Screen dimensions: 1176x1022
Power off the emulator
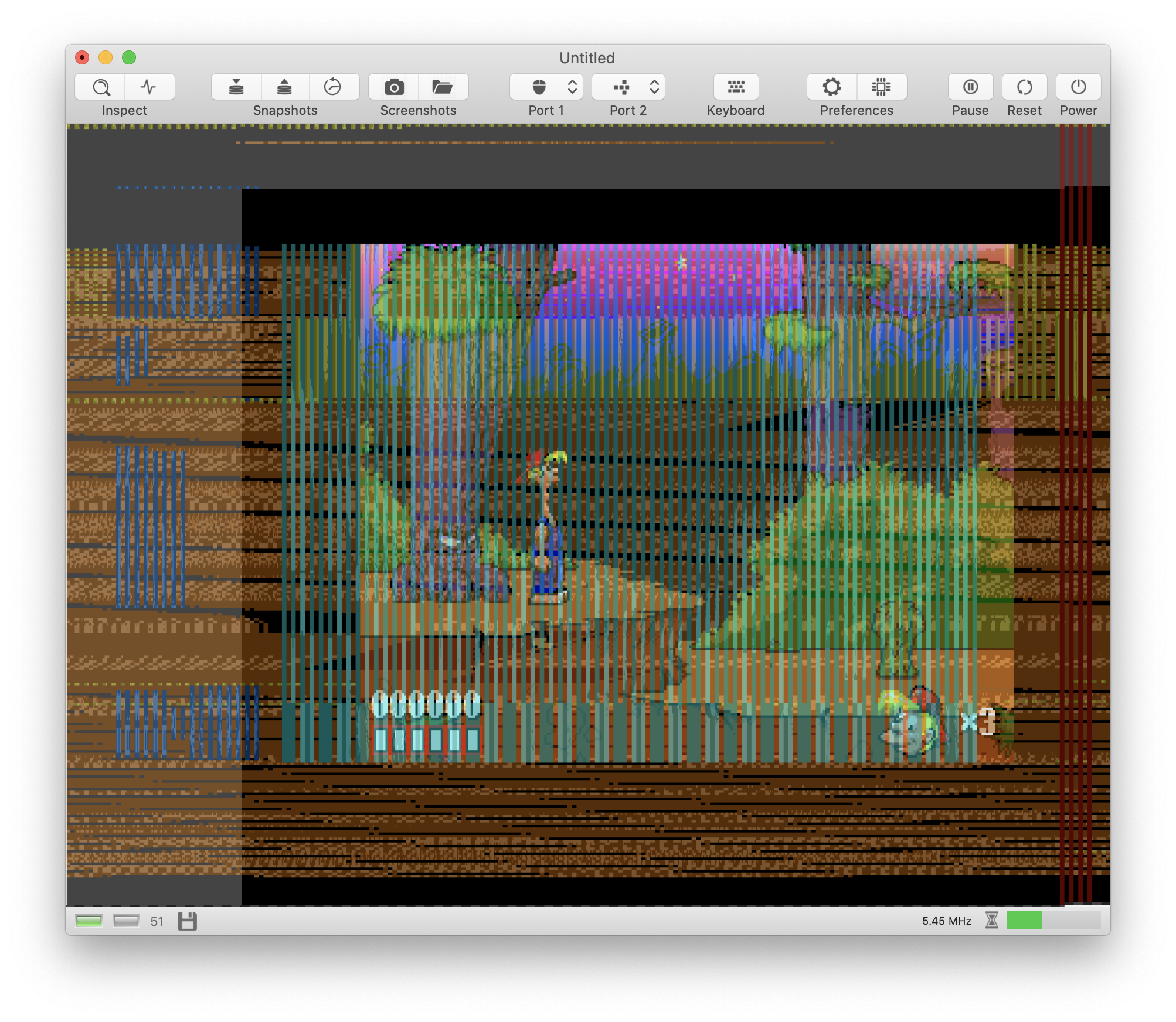(x=1079, y=87)
